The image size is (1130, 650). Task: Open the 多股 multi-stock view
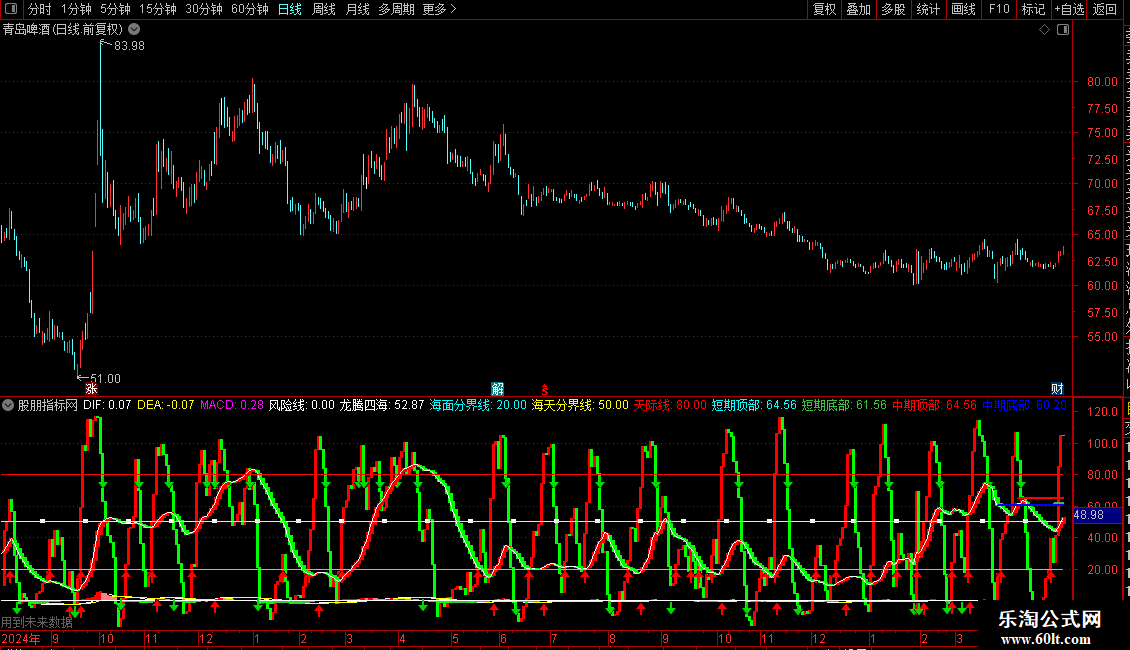[893, 9]
